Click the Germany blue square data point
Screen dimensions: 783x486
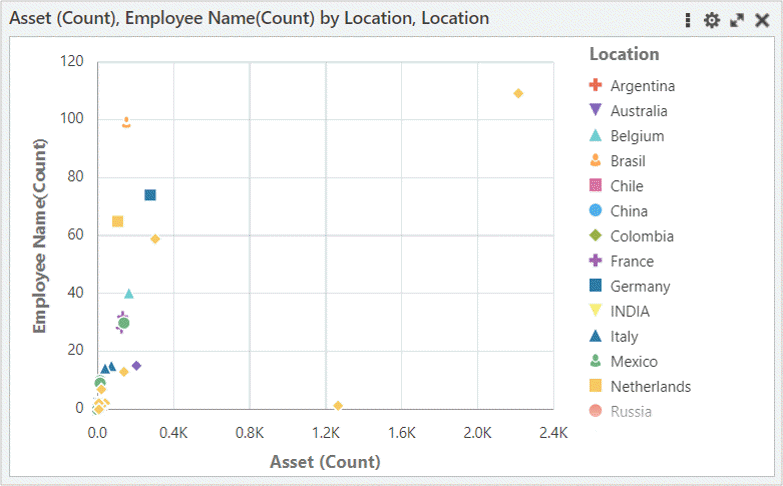pos(150,195)
